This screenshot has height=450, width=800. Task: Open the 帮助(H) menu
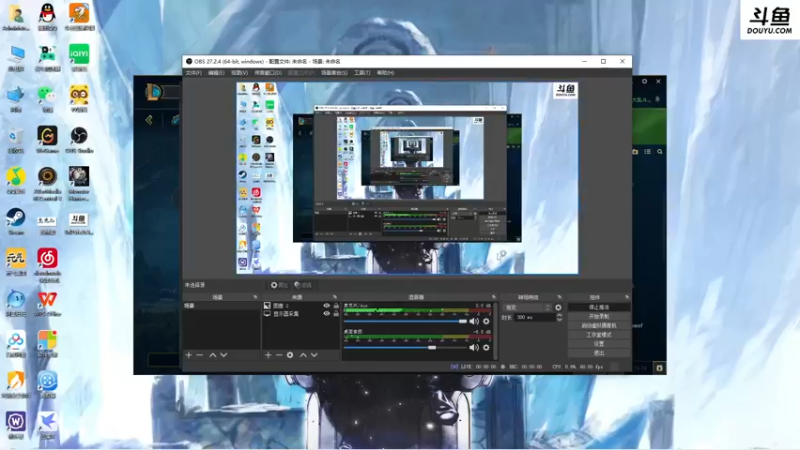pyautogui.click(x=385, y=73)
